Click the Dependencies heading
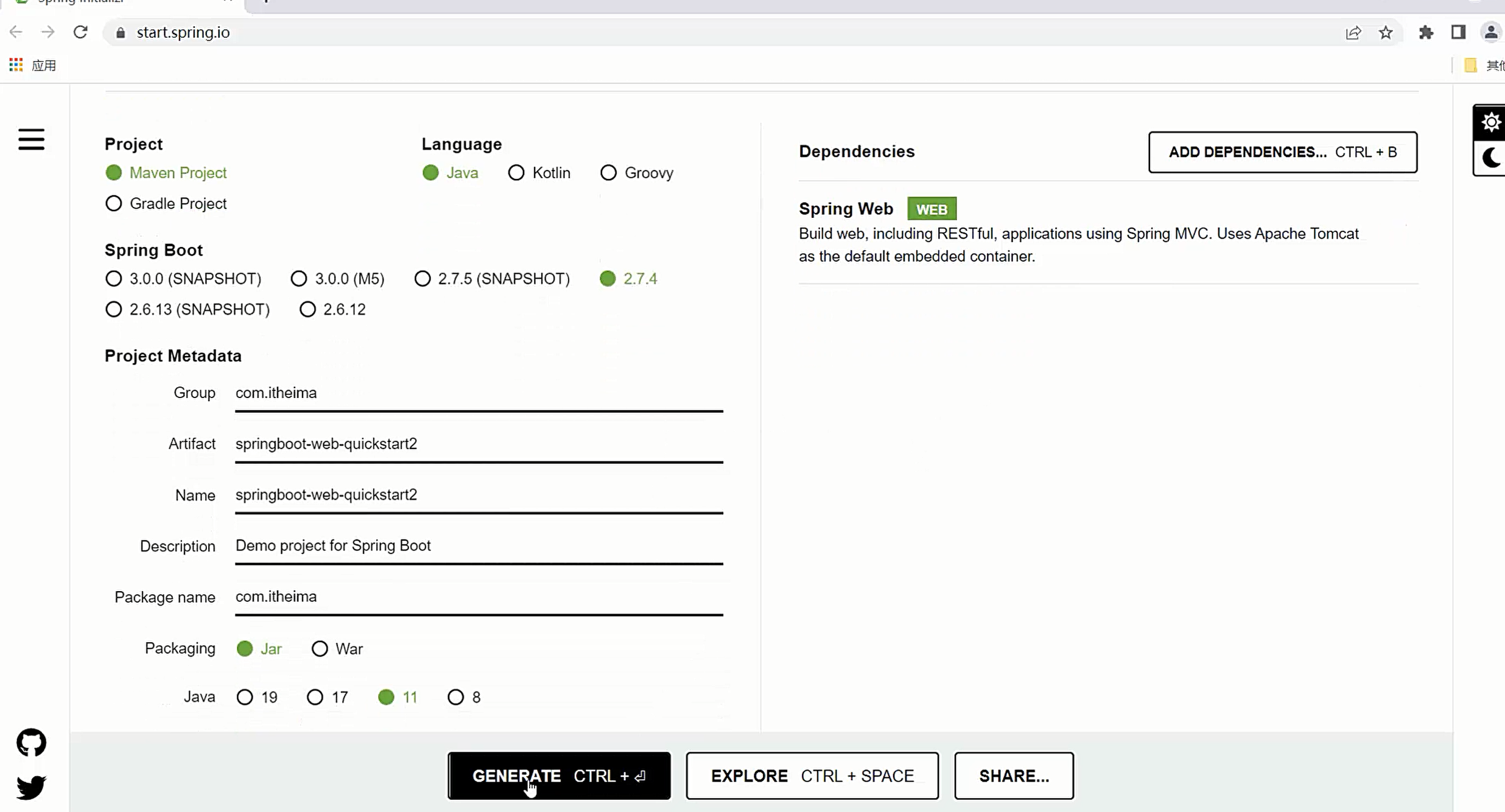This screenshot has height=812, width=1505. coord(857,152)
